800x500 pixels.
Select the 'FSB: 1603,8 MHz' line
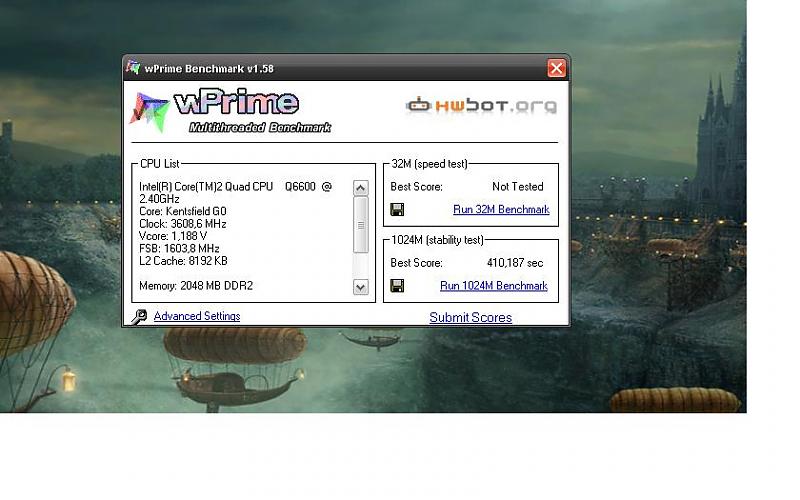click(179, 248)
